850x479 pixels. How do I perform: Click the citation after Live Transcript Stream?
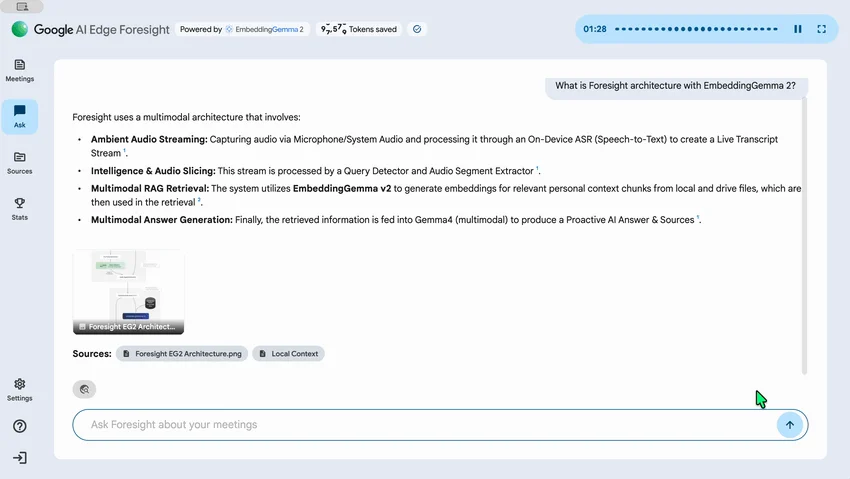pyautogui.click(x=124, y=151)
